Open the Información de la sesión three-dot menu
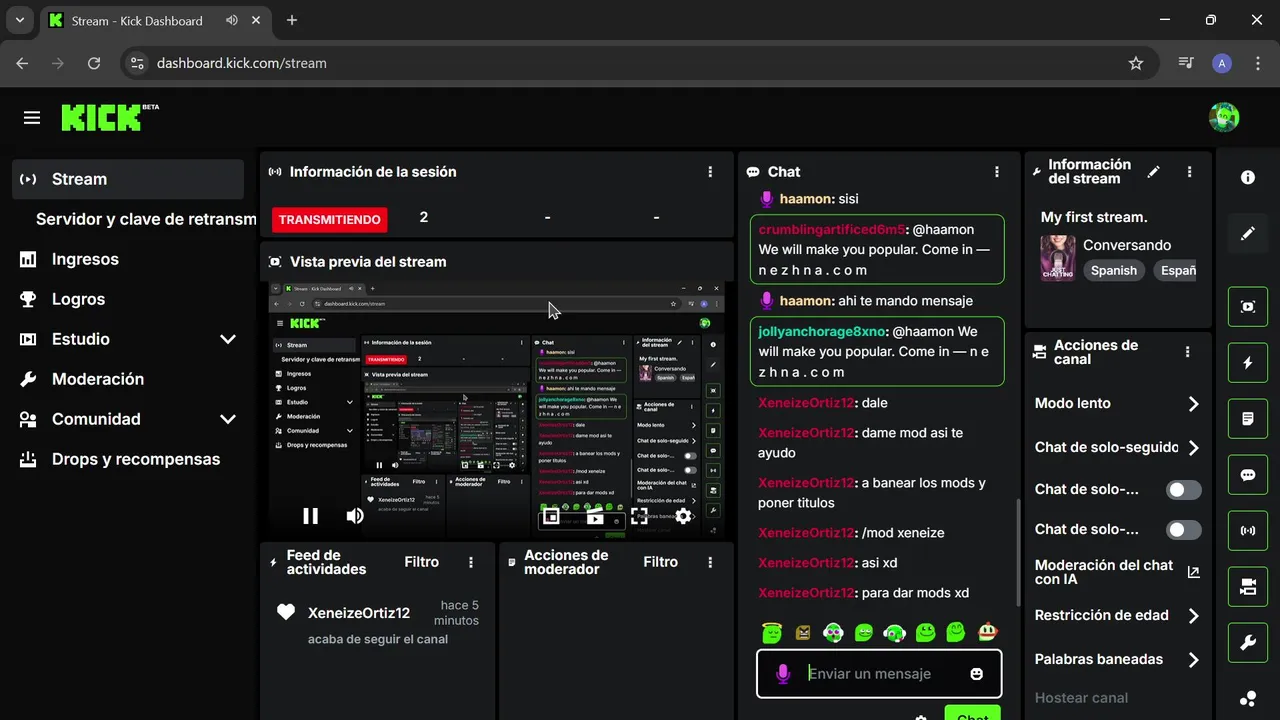The image size is (1280, 720). point(710,172)
